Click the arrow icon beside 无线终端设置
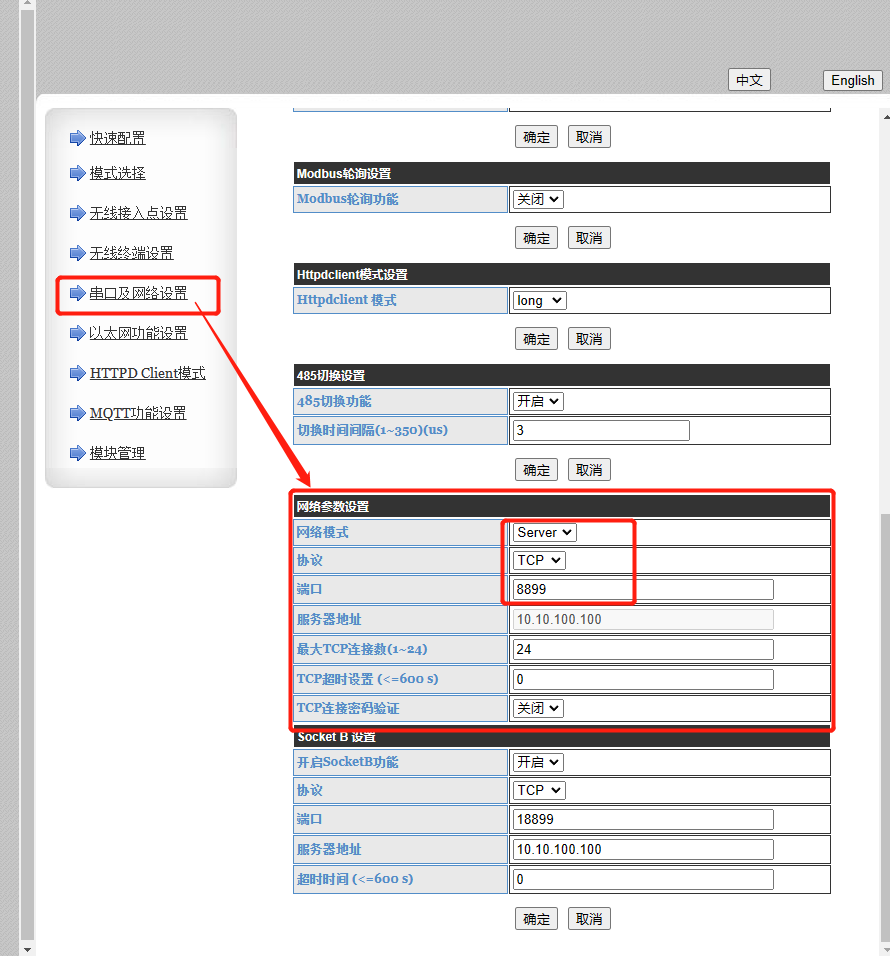Image resolution: width=890 pixels, height=956 pixels. click(x=77, y=253)
